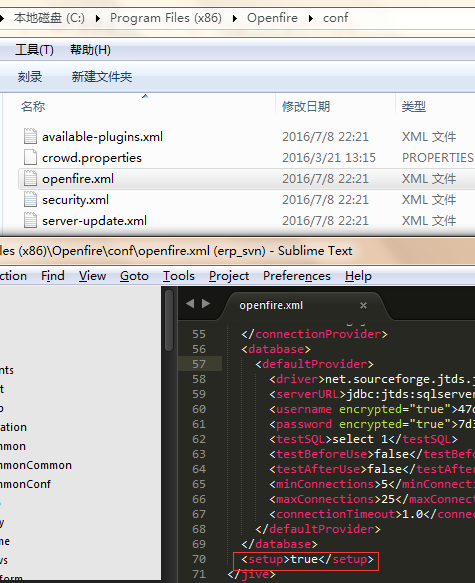The width and height of the screenshot is (475, 583).
Task: Expand dropdown arrow after Openfire breadcrumb
Action: 311,18
